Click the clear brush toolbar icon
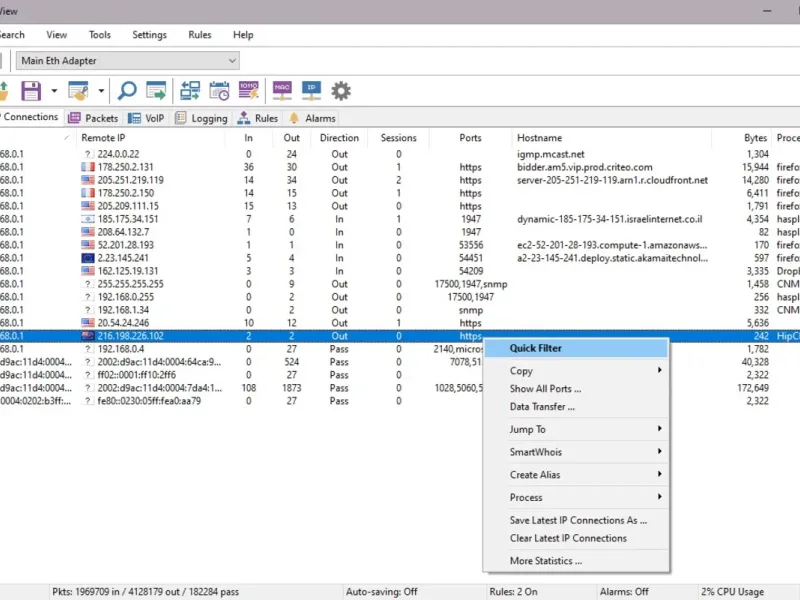The height and width of the screenshot is (600, 800). (79, 91)
